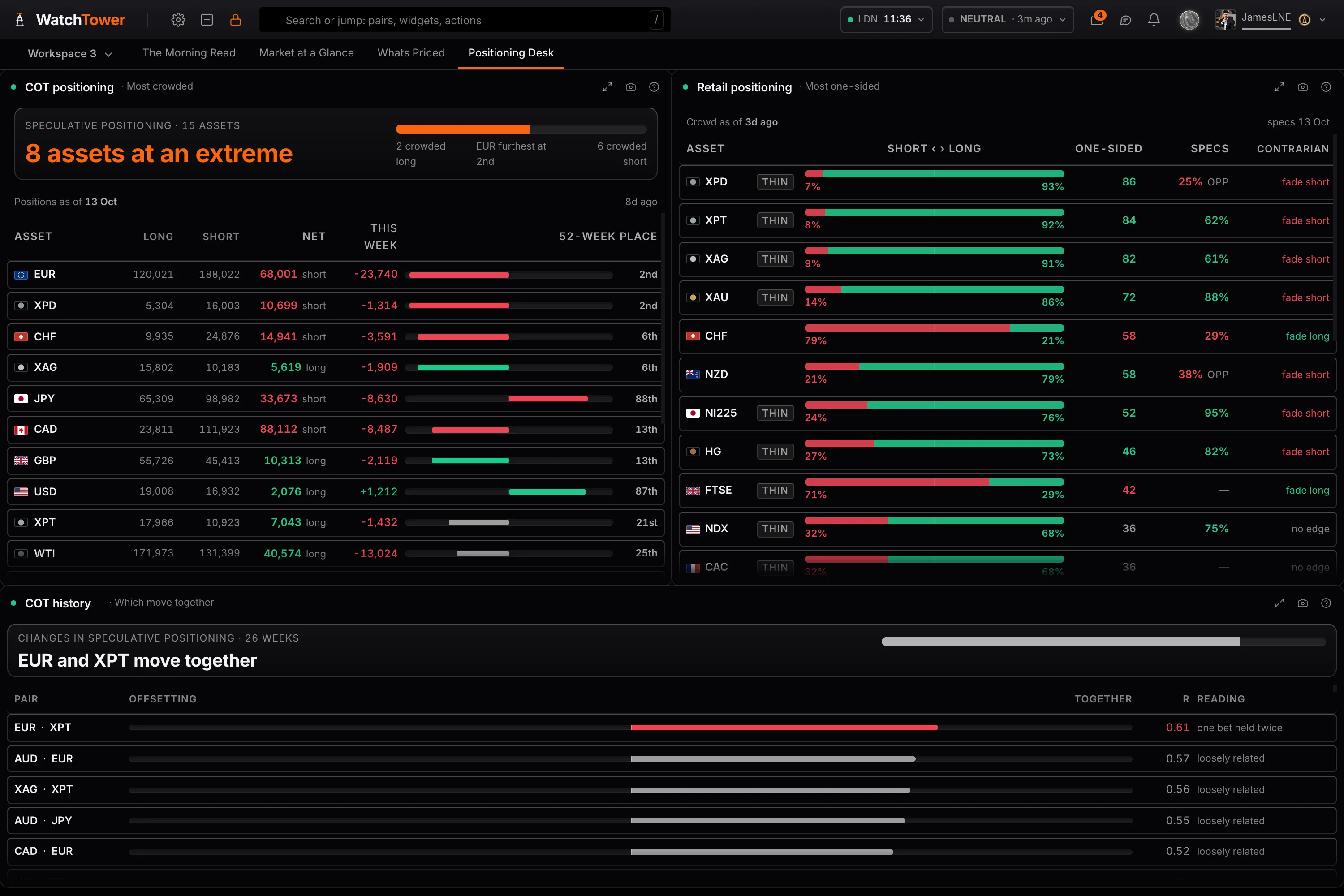Open the NEUTRAL sentiment dropdown

(x=1008, y=19)
